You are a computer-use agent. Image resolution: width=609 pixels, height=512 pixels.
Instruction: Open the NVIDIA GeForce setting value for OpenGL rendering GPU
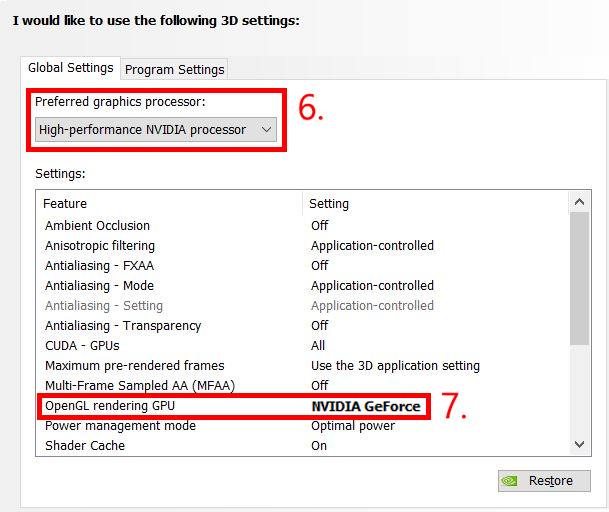tap(366, 406)
